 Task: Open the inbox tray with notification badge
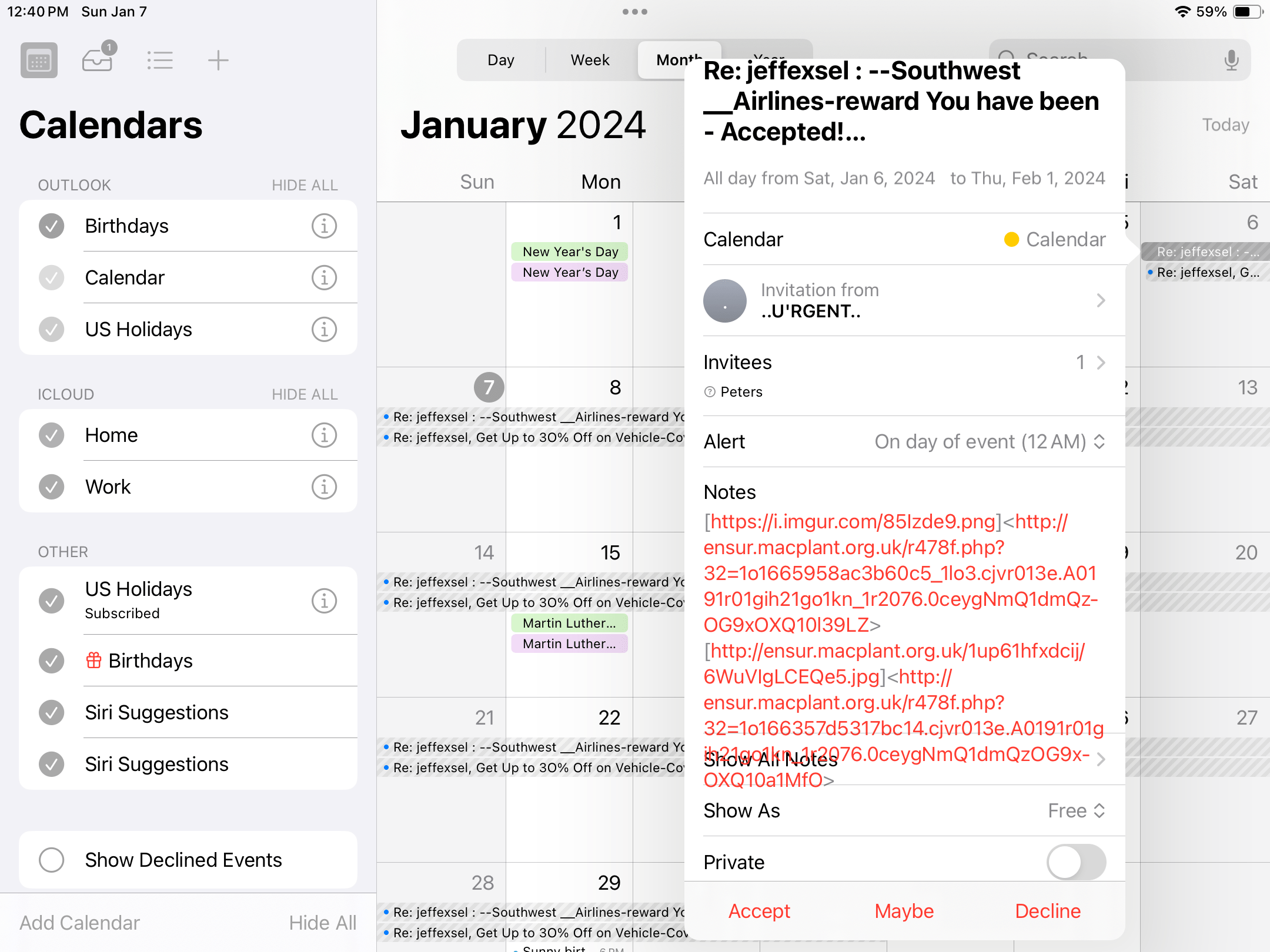[98, 58]
